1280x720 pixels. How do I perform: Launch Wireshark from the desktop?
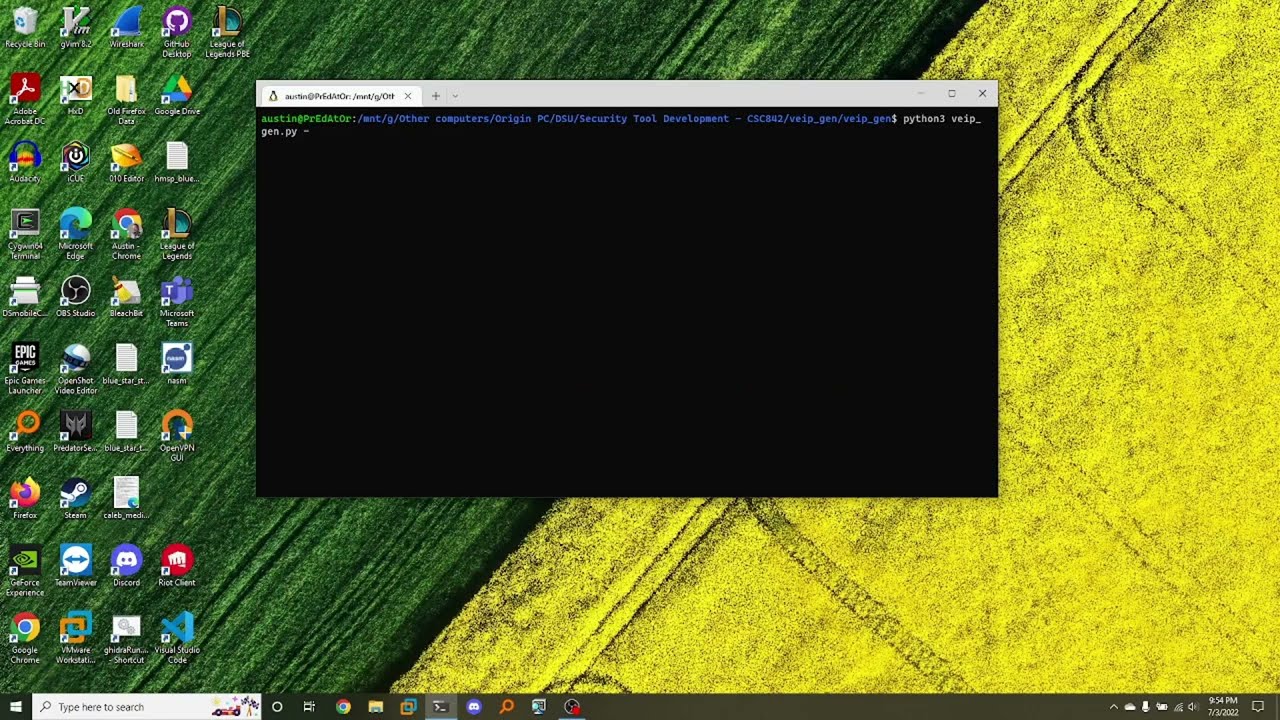126,27
